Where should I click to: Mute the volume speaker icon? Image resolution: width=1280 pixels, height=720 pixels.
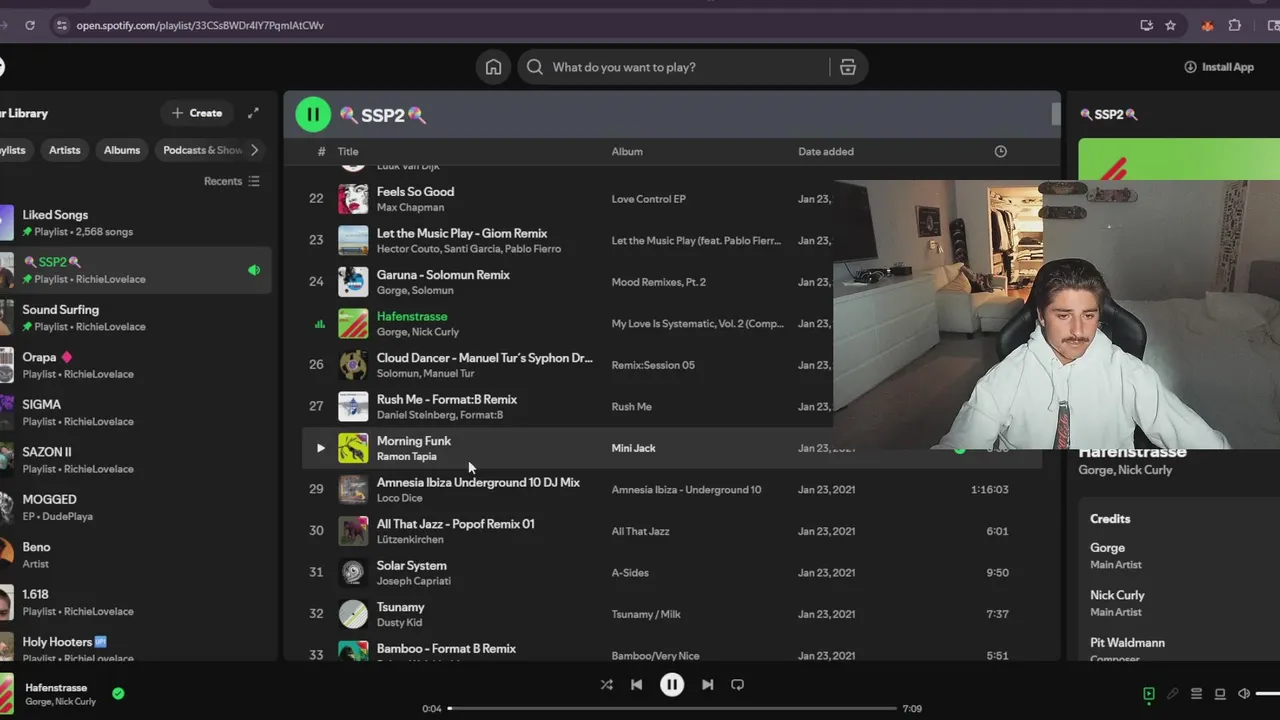[1244, 694]
